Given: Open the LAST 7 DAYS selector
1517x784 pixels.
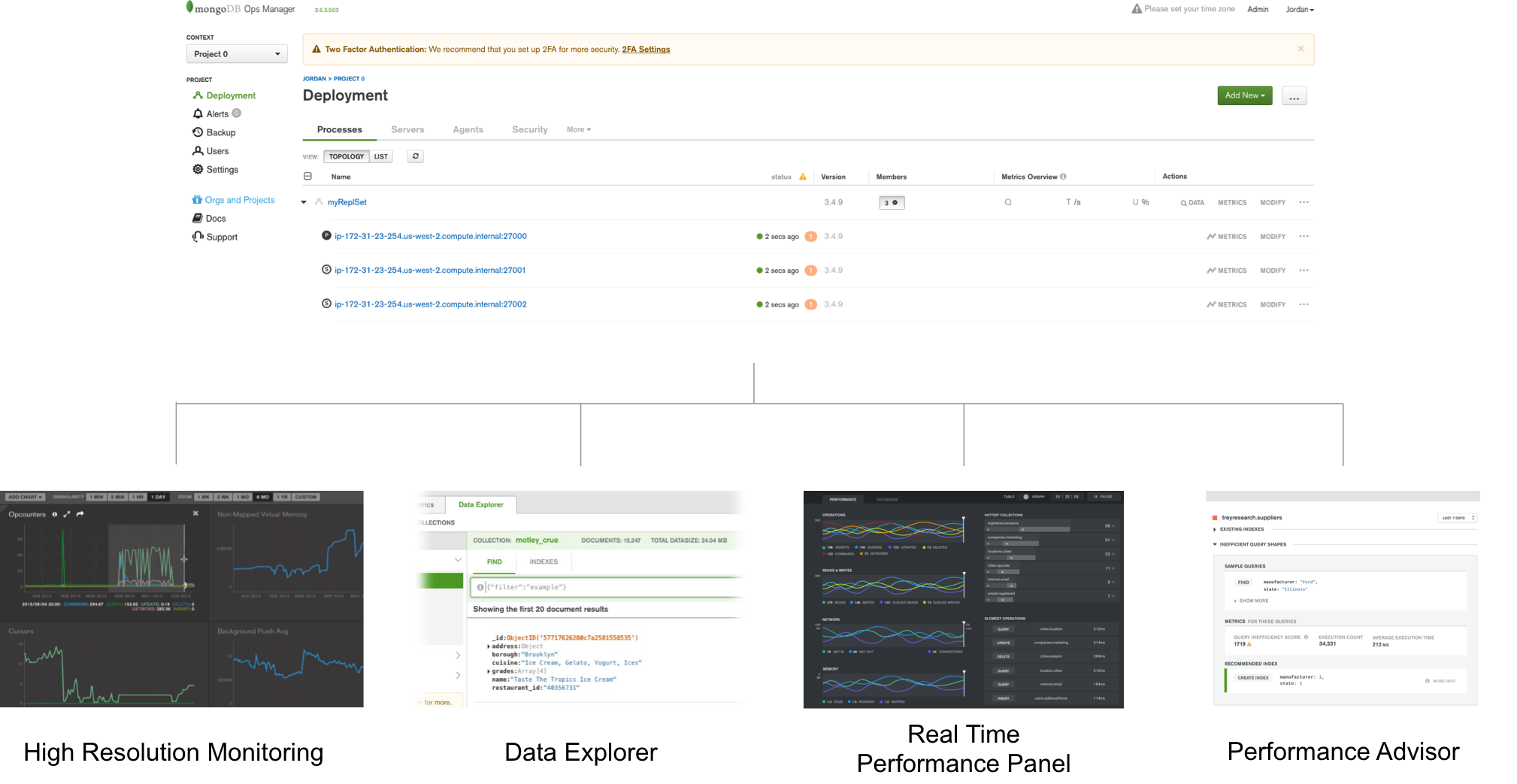Looking at the screenshot, I should coord(1458,518).
